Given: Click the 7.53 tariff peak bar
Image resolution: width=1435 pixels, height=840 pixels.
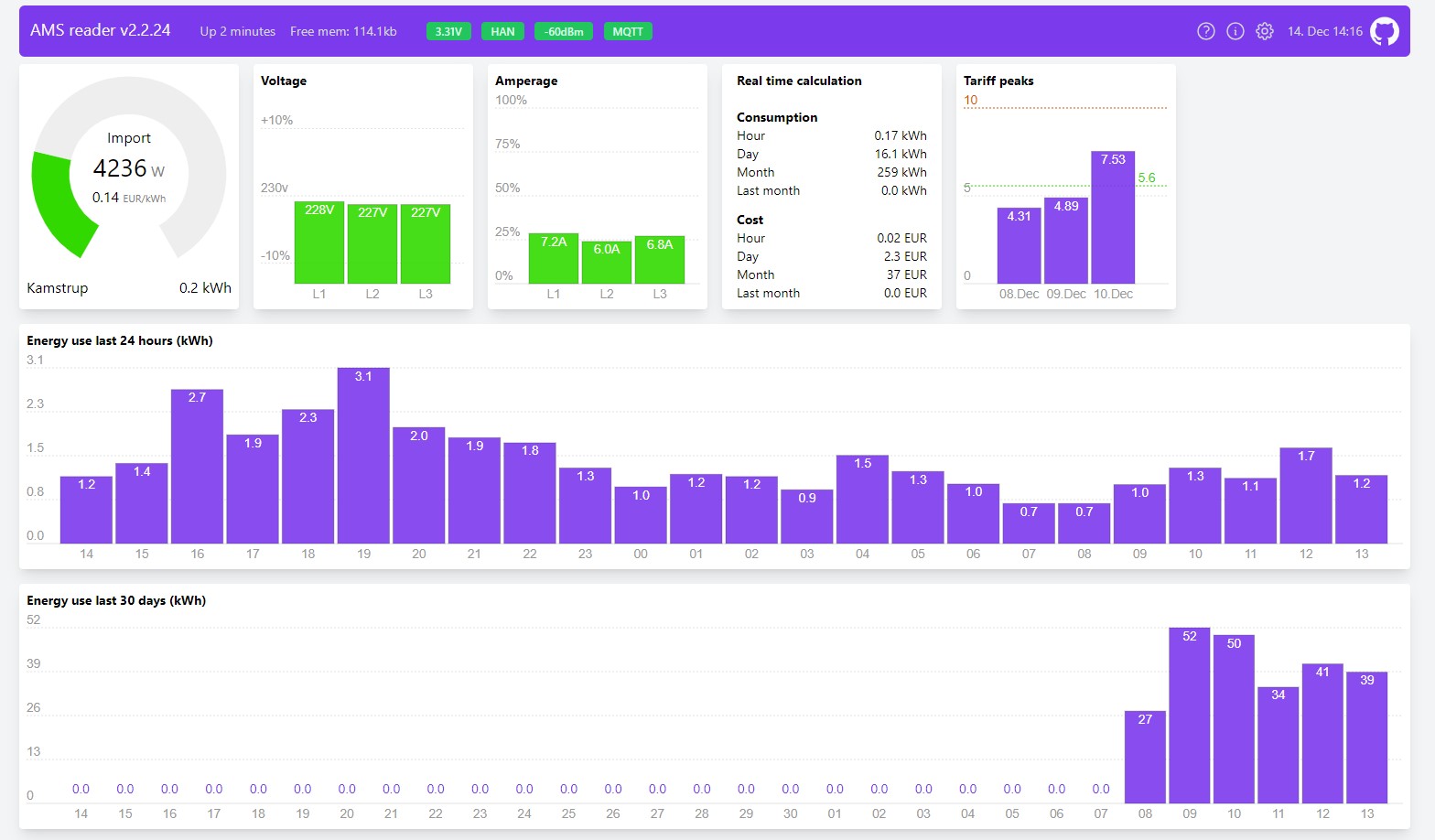Looking at the screenshot, I should 1113,218.
